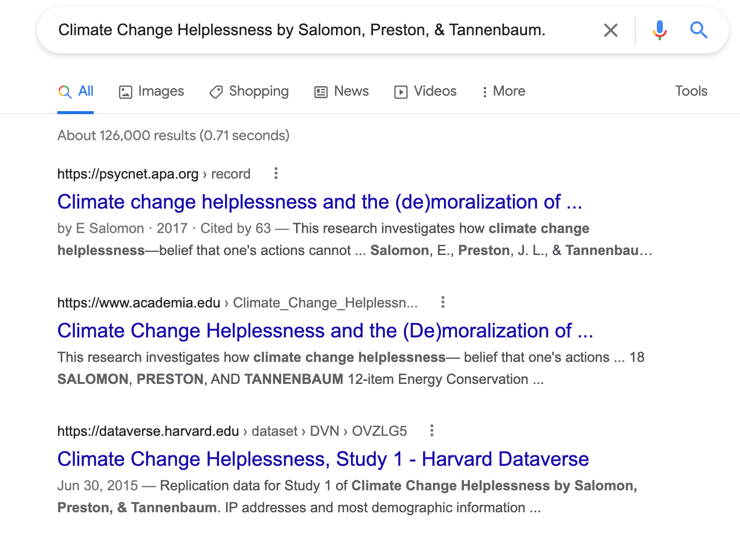Open three-dot menu for dataverse.harvard.edu result
740x535 pixels.
(432, 430)
